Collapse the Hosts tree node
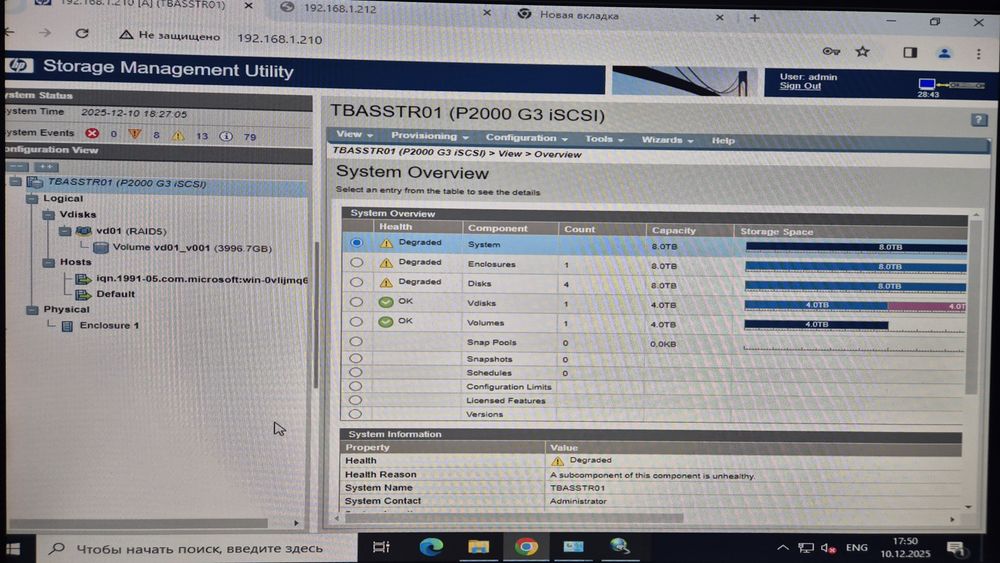The image size is (1000, 563). (x=48, y=262)
